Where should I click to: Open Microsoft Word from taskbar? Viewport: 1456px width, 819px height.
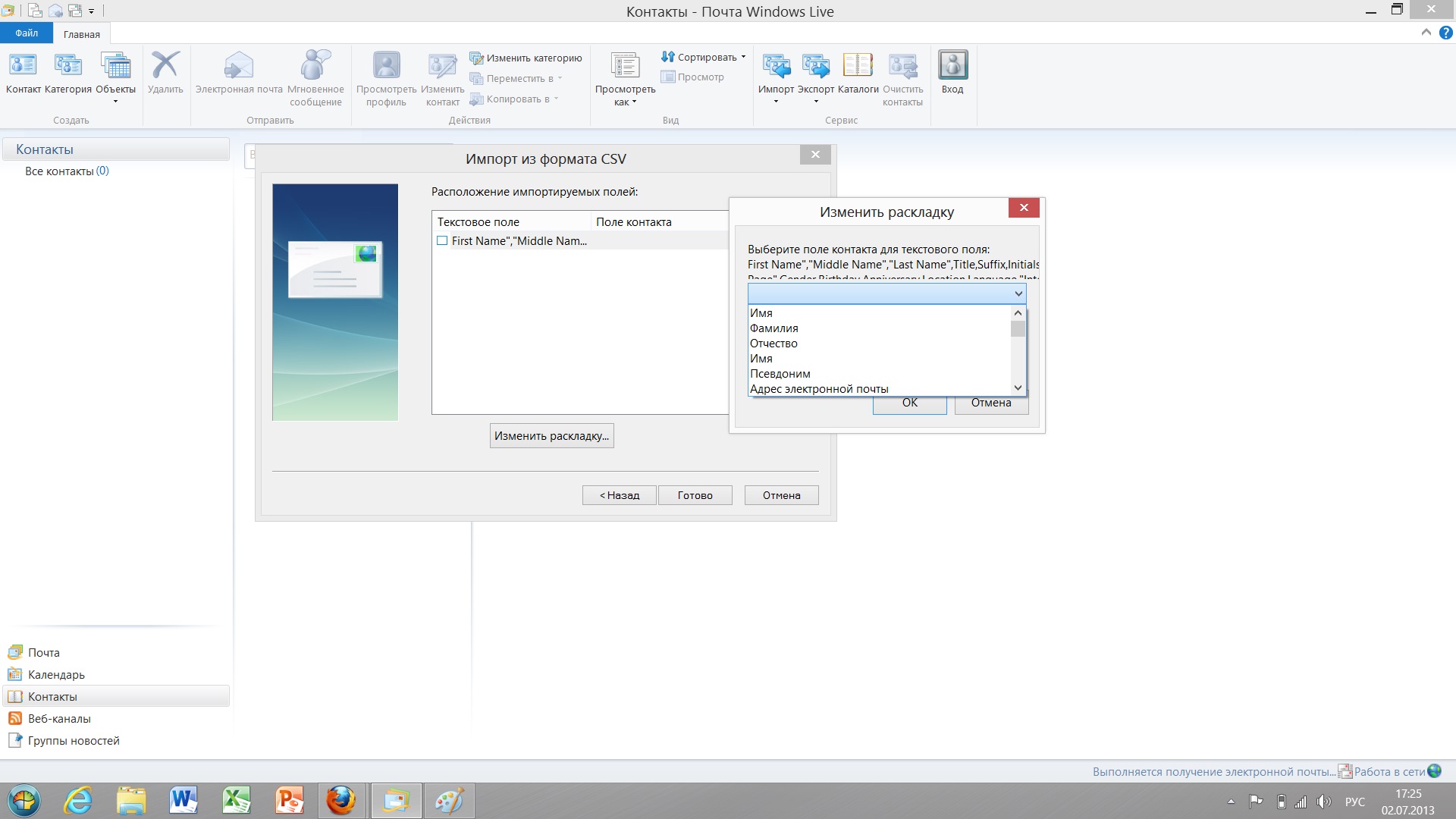pyautogui.click(x=184, y=801)
